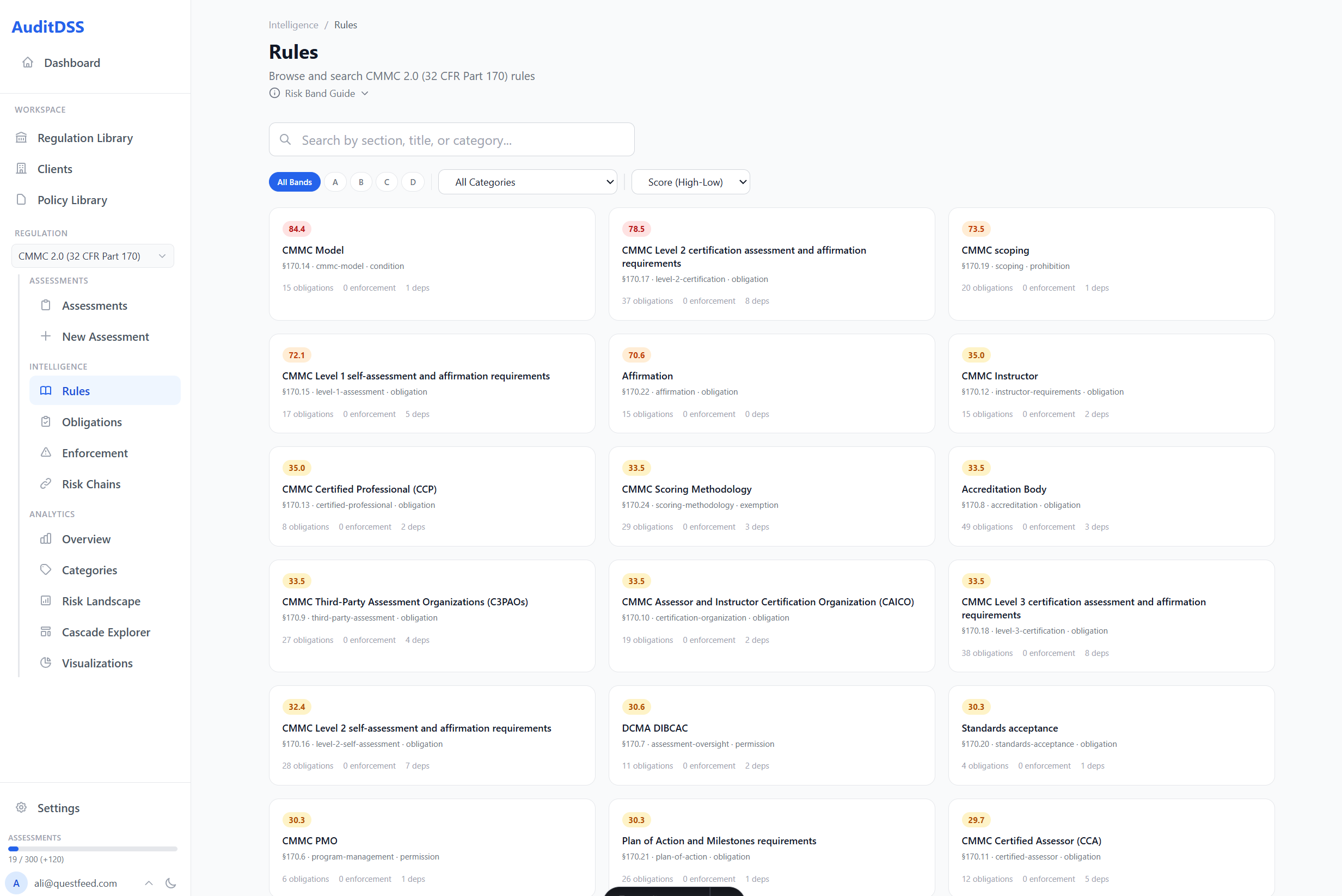Activate the All Bands filter pill
Image resolution: width=1342 pixels, height=896 pixels.
(x=295, y=182)
